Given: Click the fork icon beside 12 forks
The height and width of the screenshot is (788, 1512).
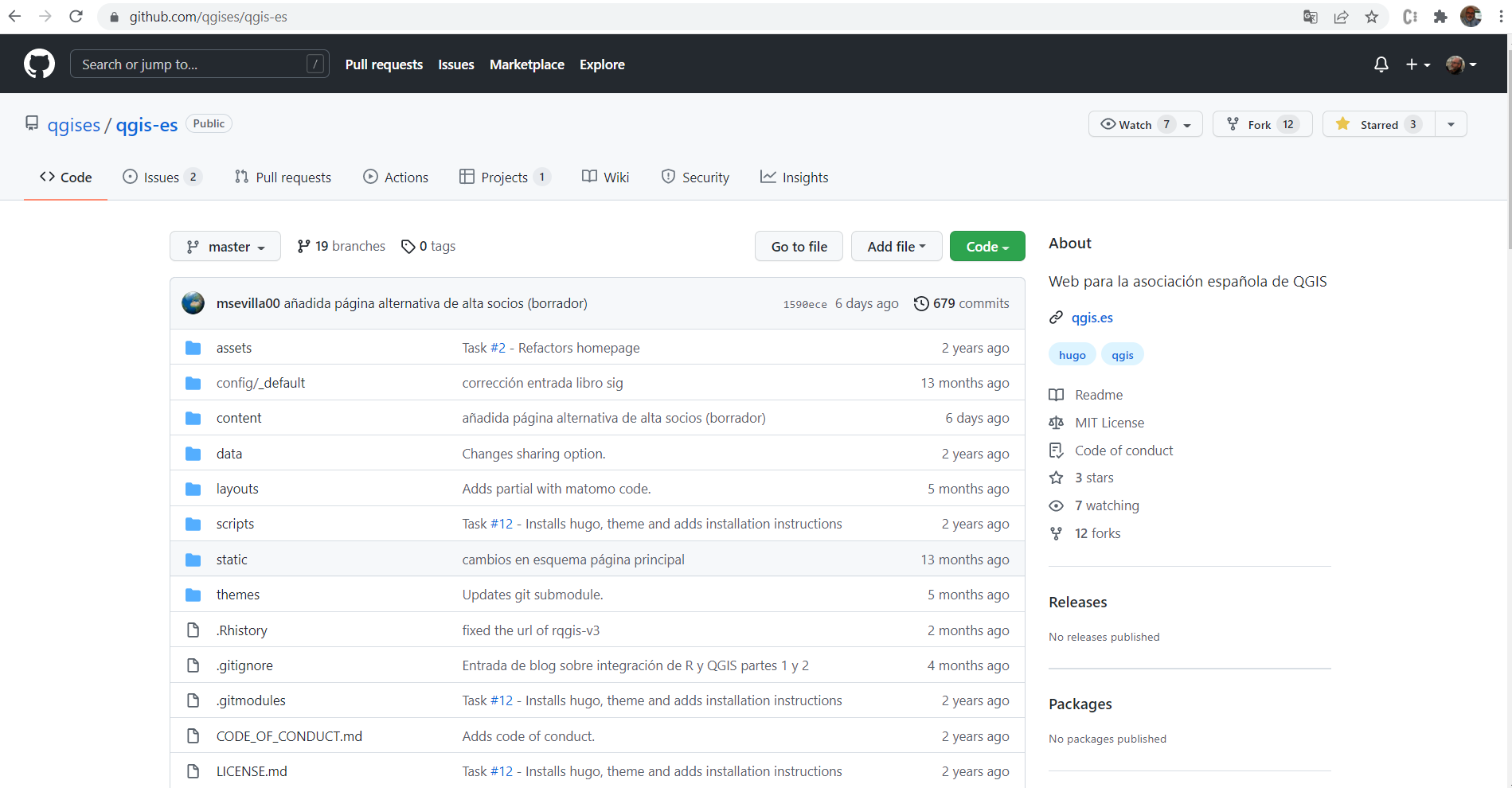Looking at the screenshot, I should tap(1056, 533).
